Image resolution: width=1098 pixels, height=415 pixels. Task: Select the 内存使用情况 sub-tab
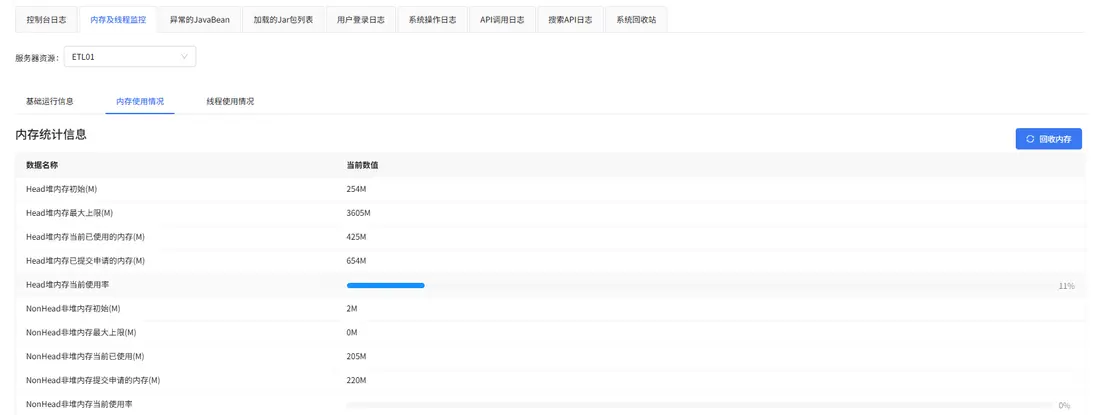pos(140,101)
